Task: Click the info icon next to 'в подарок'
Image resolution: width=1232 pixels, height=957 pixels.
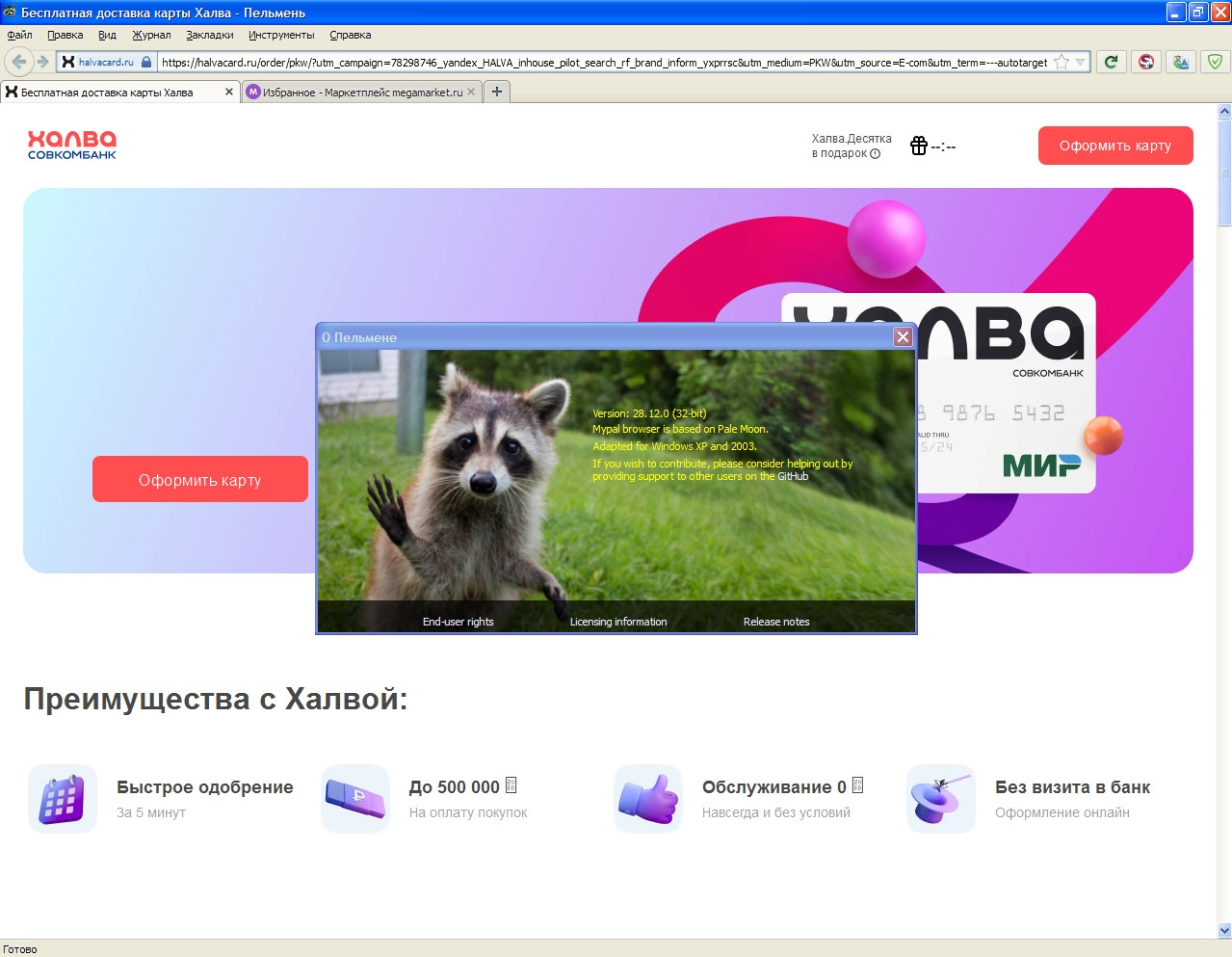Action: (x=875, y=153)
